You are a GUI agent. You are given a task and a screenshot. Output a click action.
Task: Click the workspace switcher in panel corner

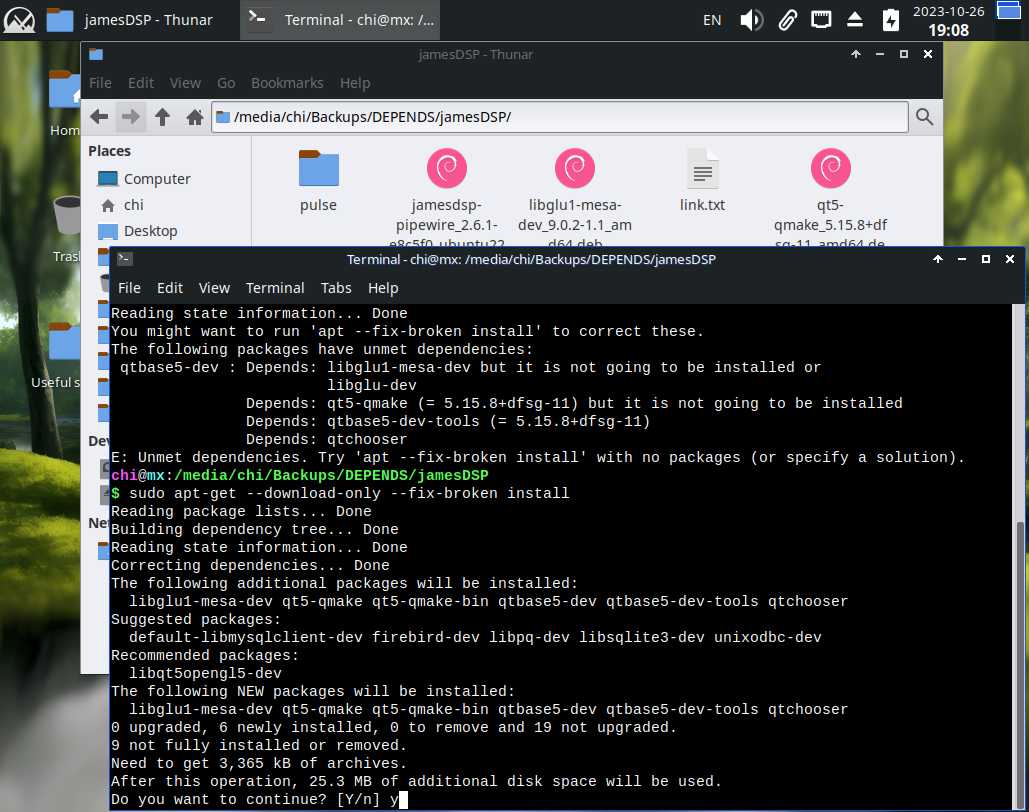1009,10
